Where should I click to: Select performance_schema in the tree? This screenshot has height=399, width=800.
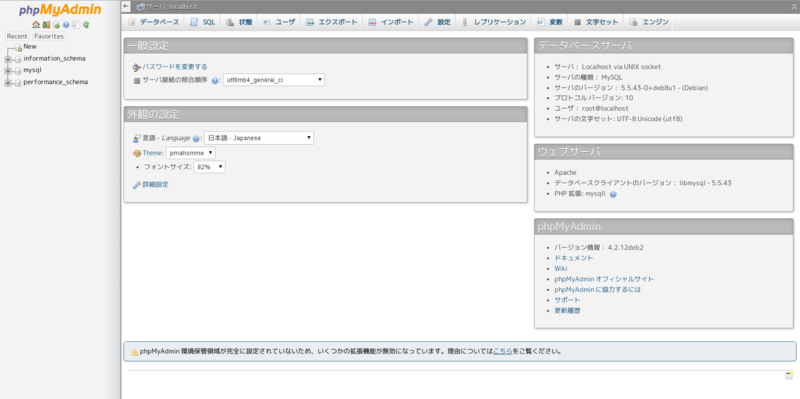click(x=56, y=82)
